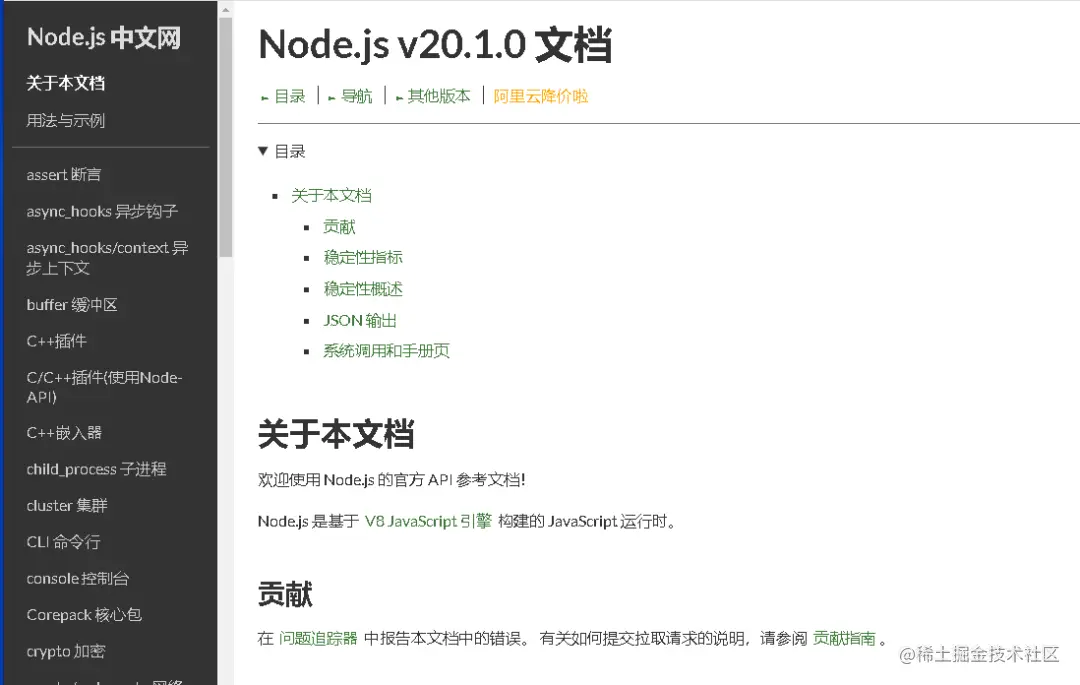Click 关于本文档 in the table of contents

point(331,196)
